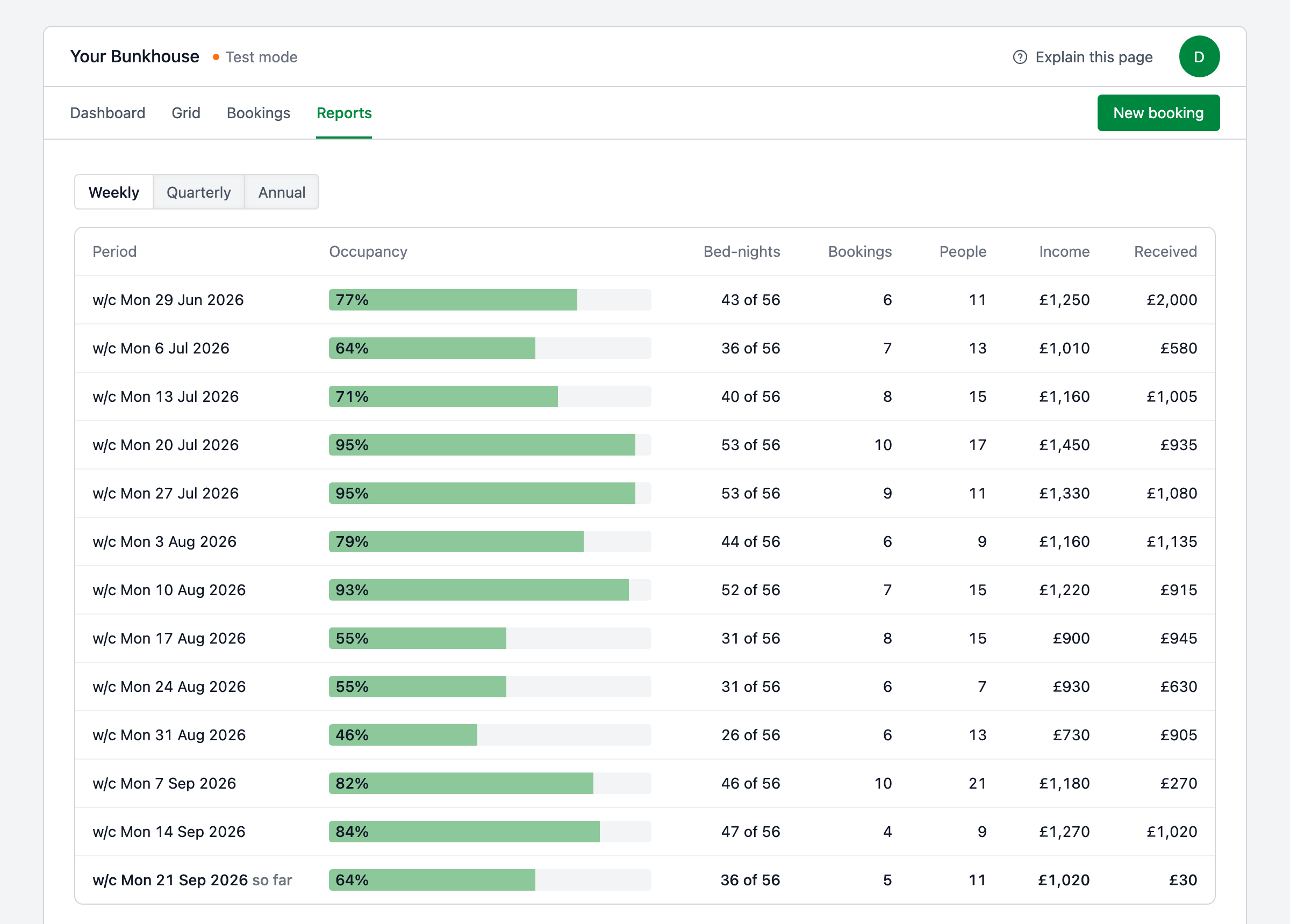
Task: Click the orange Test mode indicator dot
Action: tap(216, 57)
